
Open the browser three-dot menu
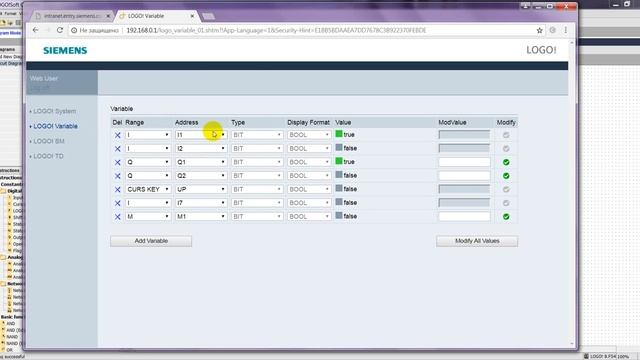565,30
